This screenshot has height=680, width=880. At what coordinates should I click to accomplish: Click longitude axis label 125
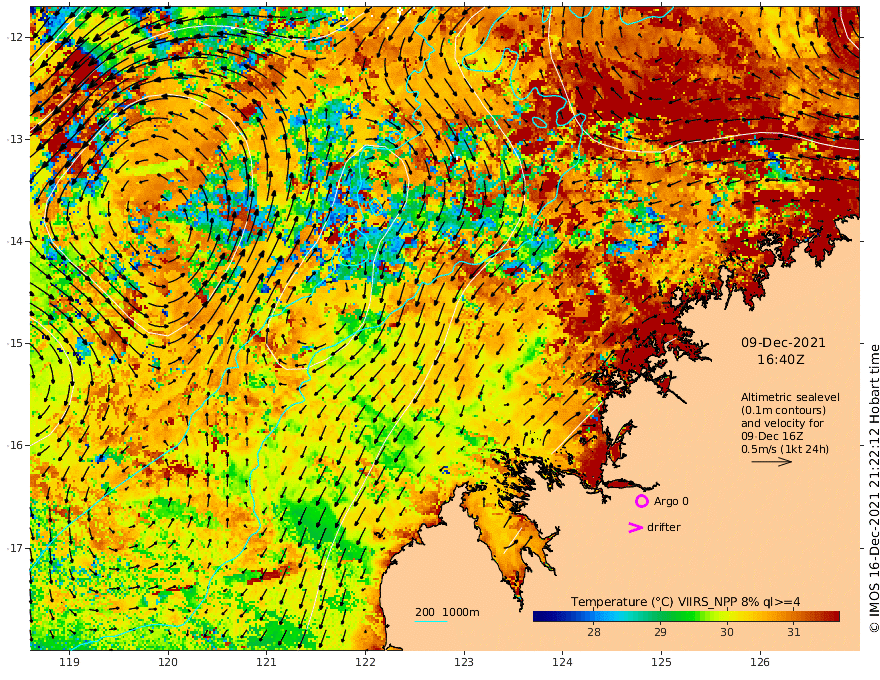(661, 663)
